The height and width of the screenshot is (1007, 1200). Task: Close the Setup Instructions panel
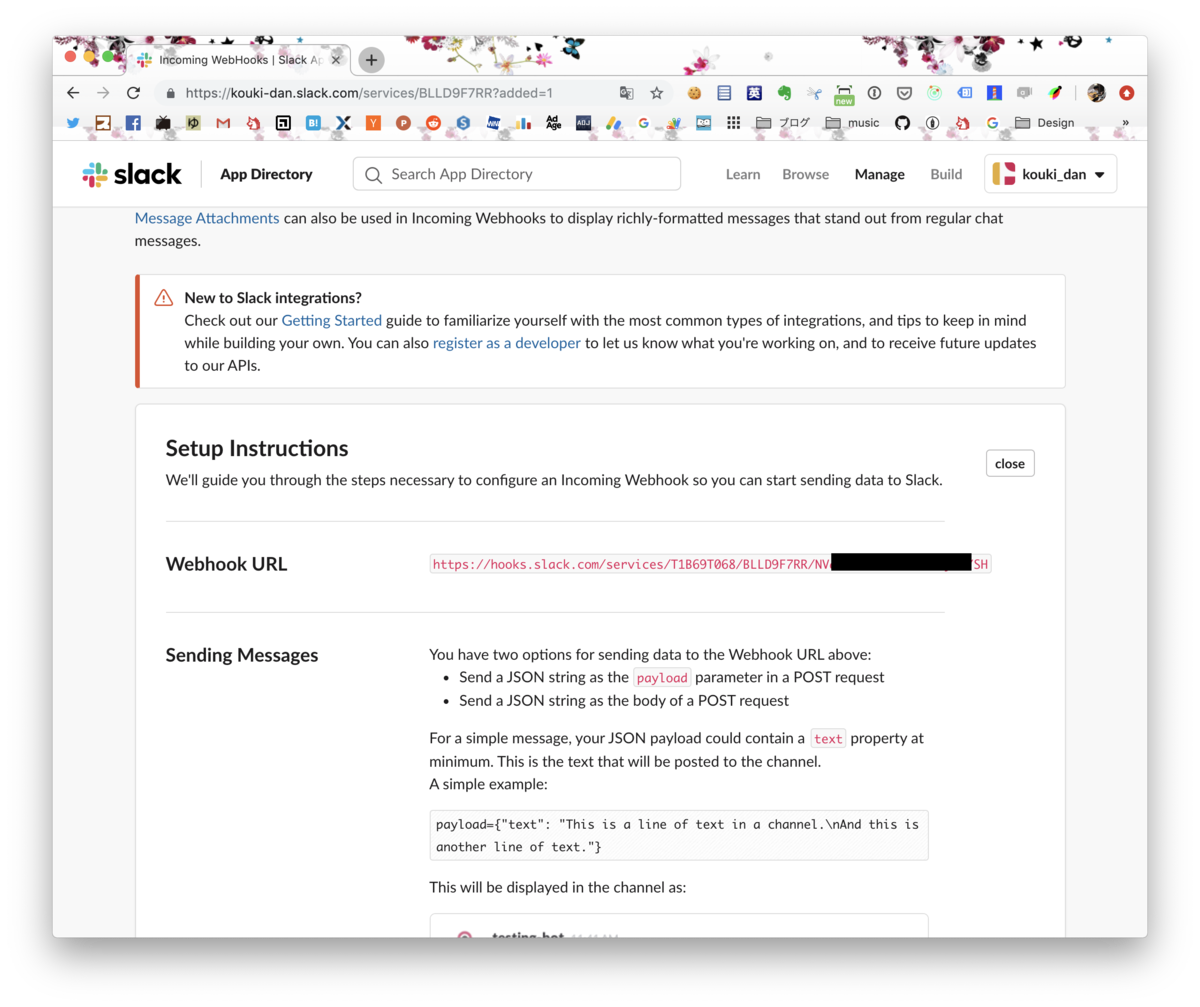click(x=1010, y=464)
